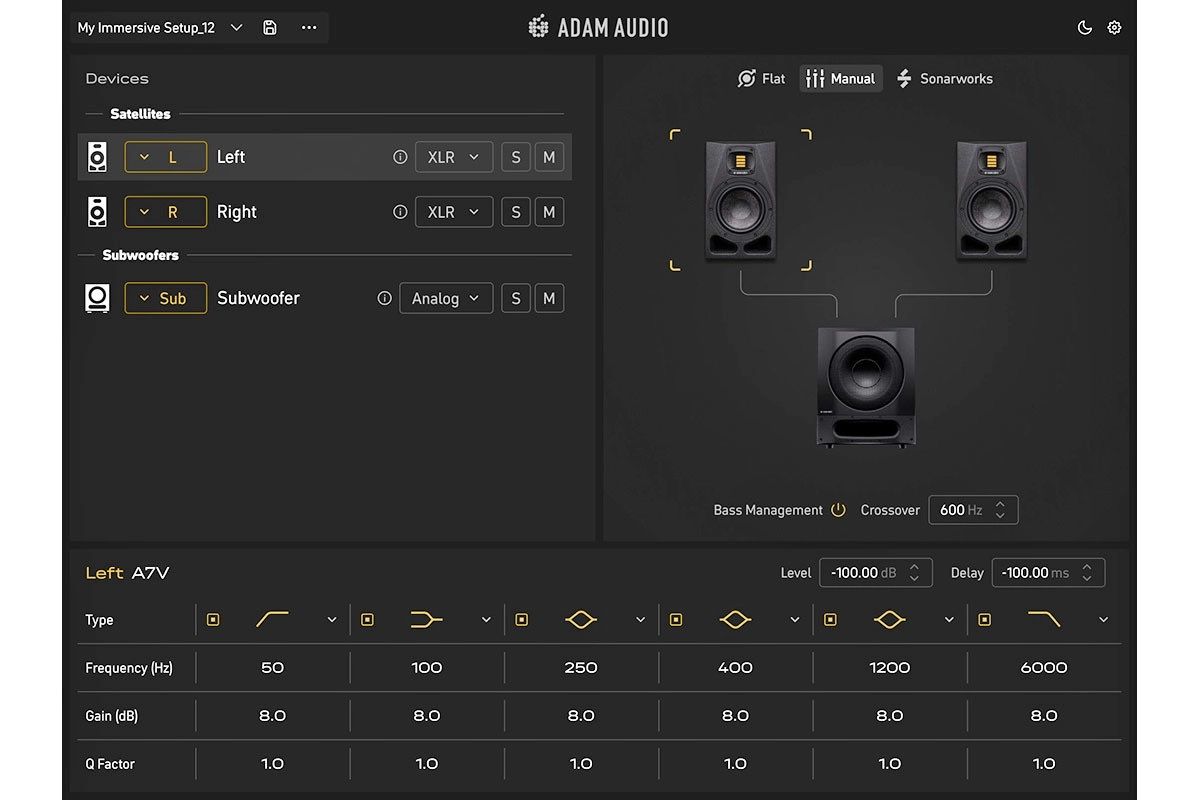
Task: Open the My Immersive Setup_12 preset dropdown
Action: point(236,28)
